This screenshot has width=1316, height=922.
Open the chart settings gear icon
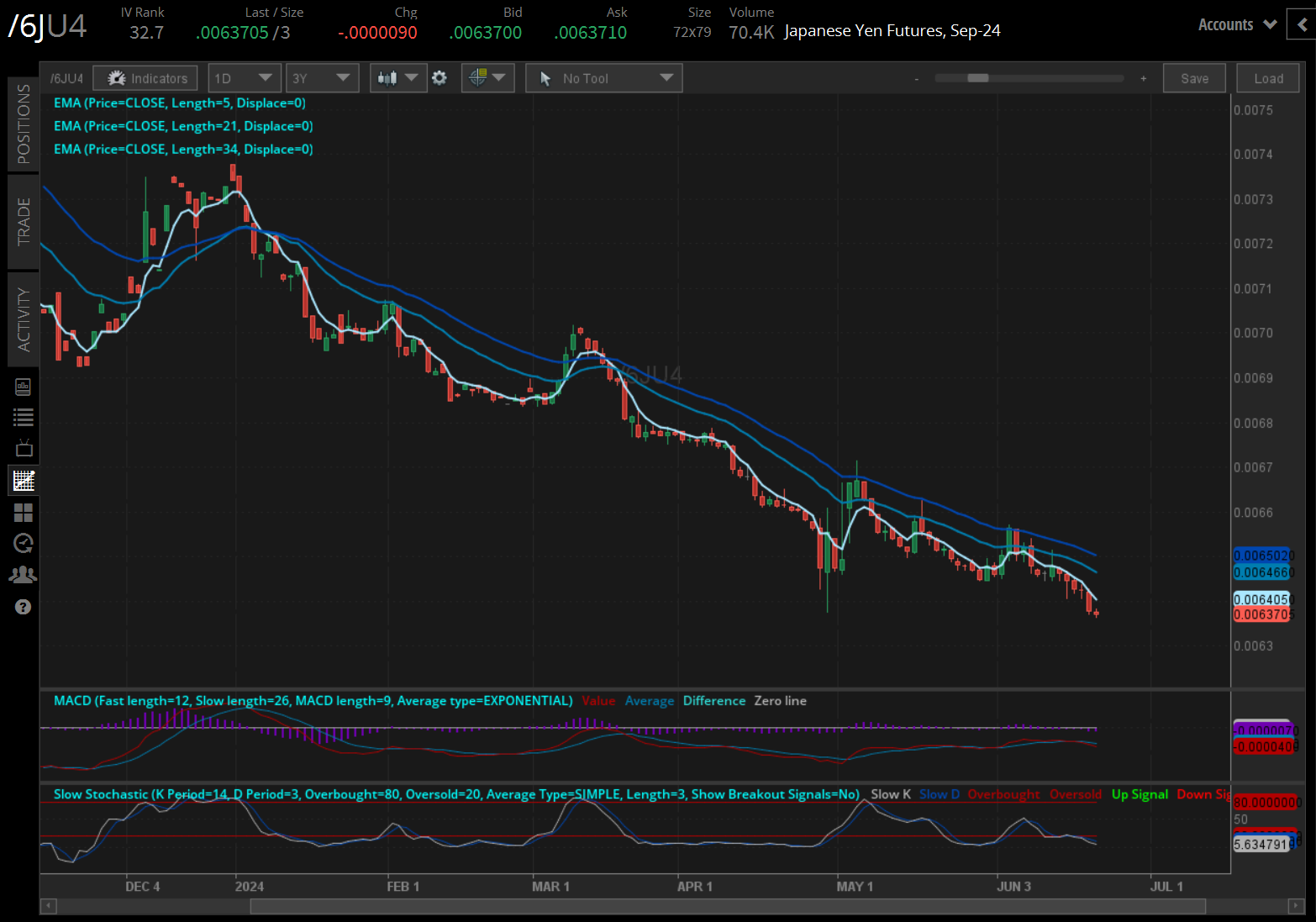pyautogui.click(x=439, y=78)
